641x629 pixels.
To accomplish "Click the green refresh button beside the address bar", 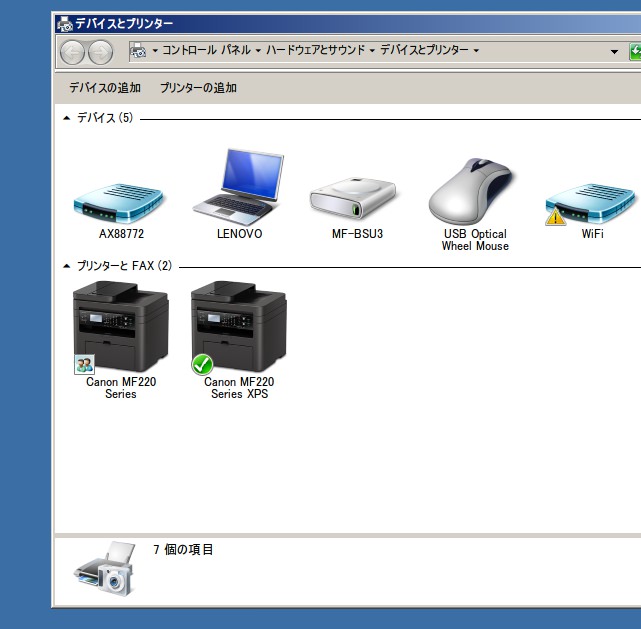I will point(635,51).
